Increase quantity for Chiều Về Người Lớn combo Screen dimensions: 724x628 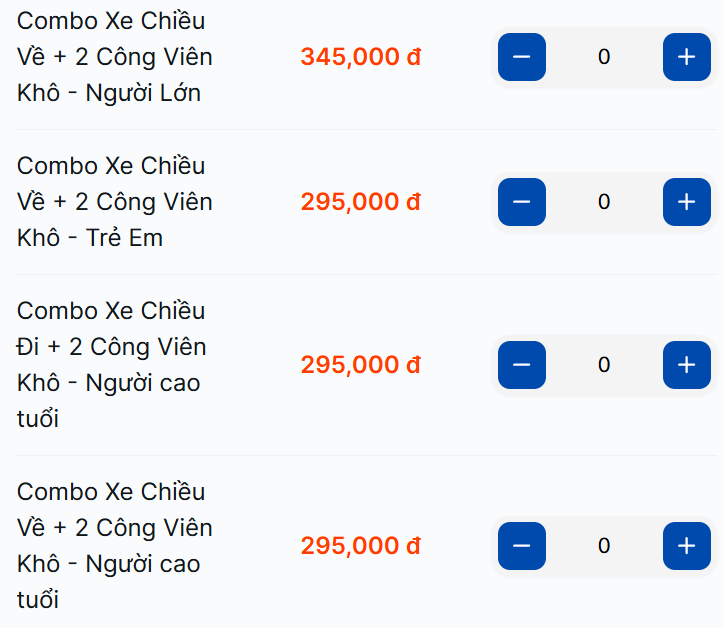[x=687, y=57]
